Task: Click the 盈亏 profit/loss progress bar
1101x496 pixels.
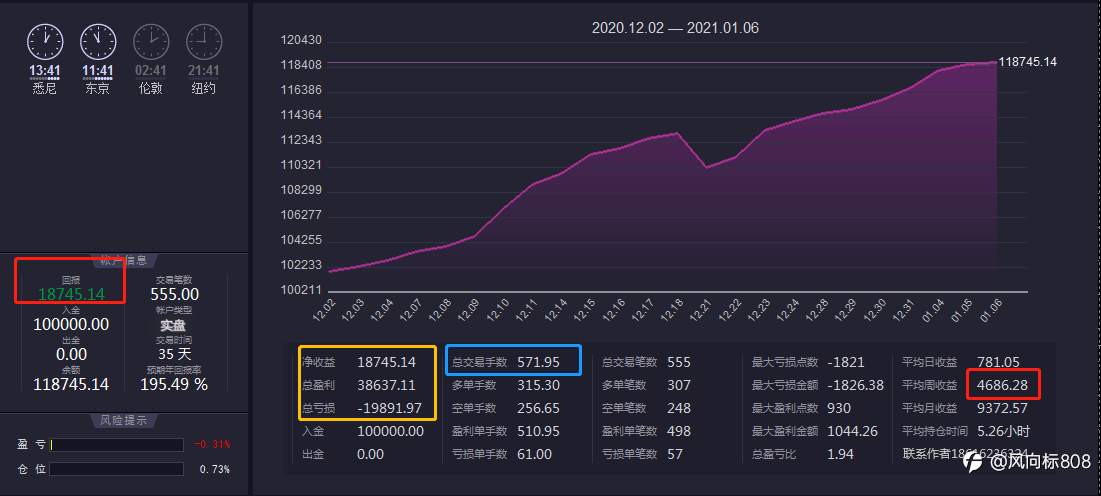Action: [x=117, y=445]
